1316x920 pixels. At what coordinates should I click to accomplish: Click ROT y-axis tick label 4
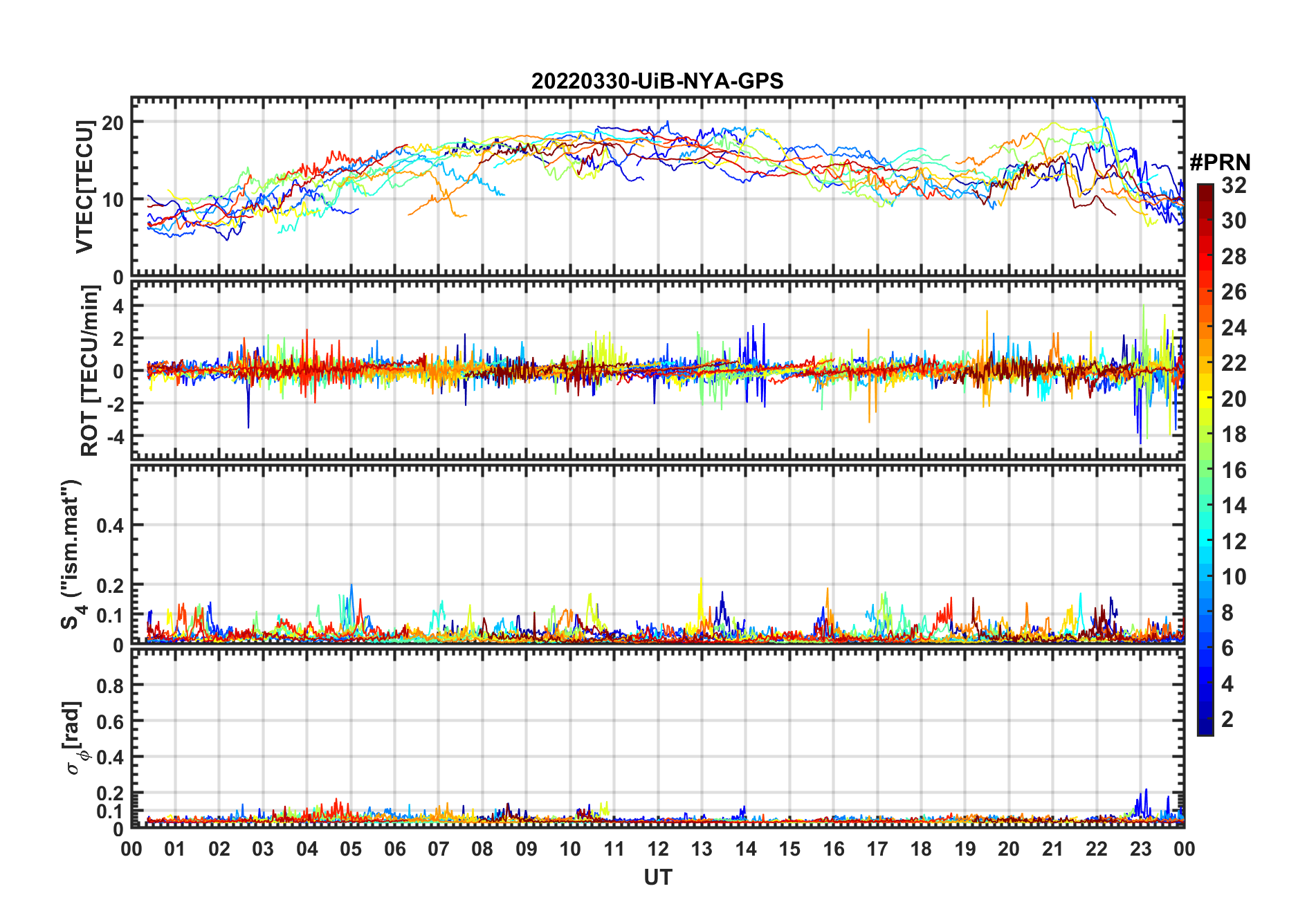118,306
